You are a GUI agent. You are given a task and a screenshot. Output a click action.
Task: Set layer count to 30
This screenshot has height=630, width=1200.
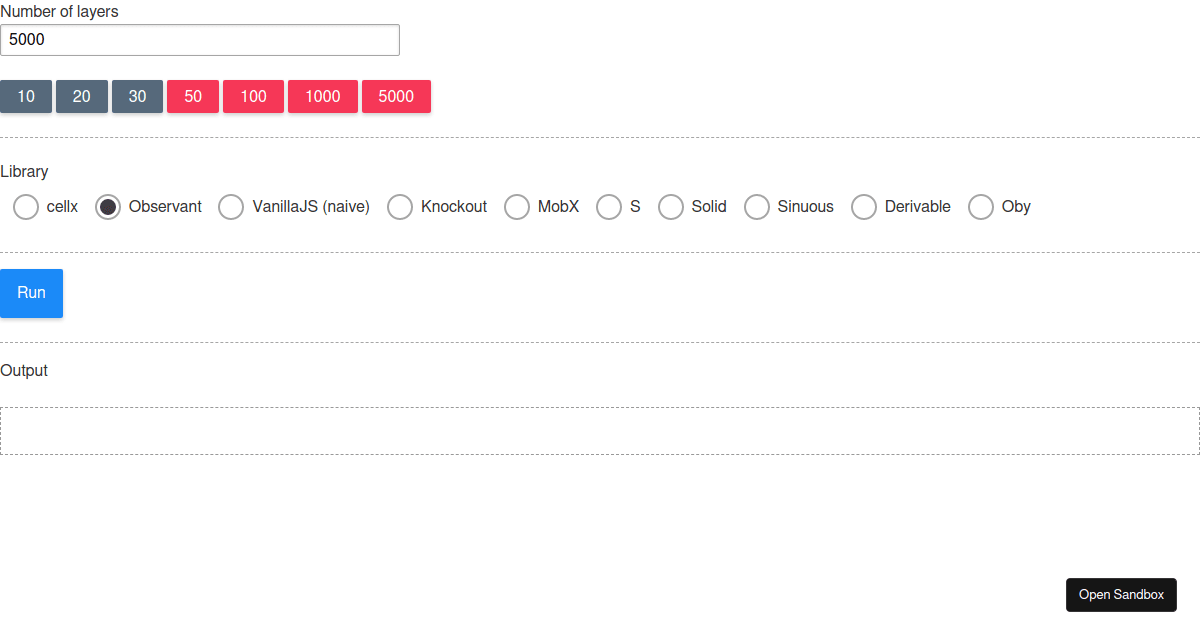pyautogui.click(x=137, y=96)
